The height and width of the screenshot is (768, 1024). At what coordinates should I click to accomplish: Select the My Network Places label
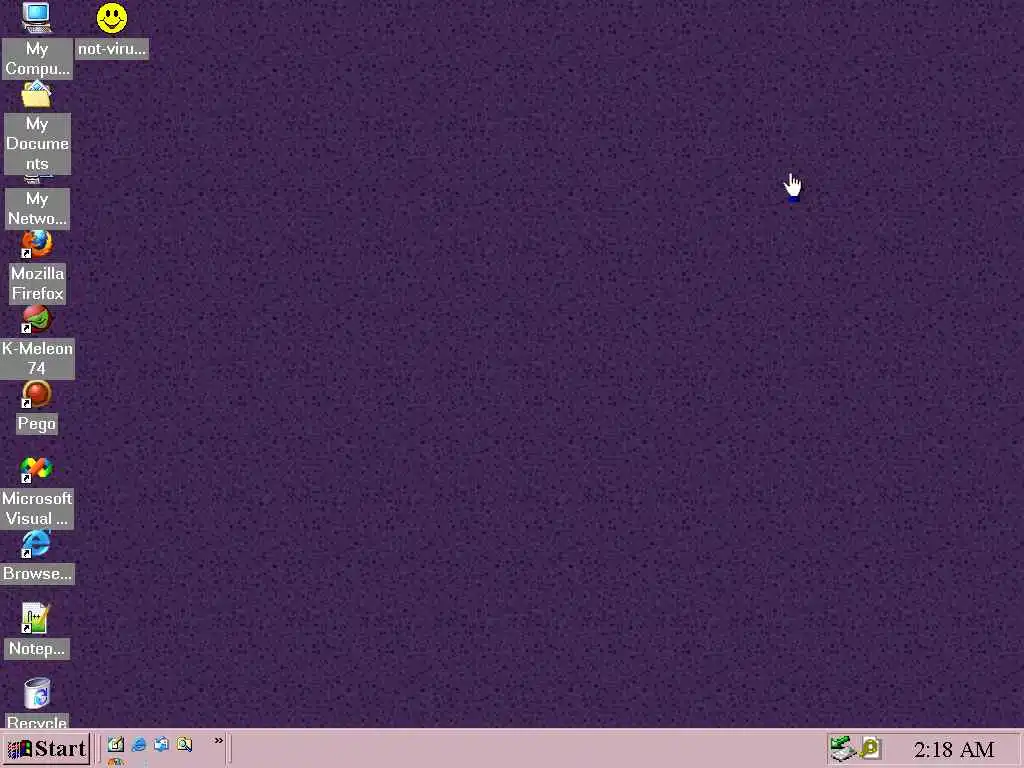37,208
